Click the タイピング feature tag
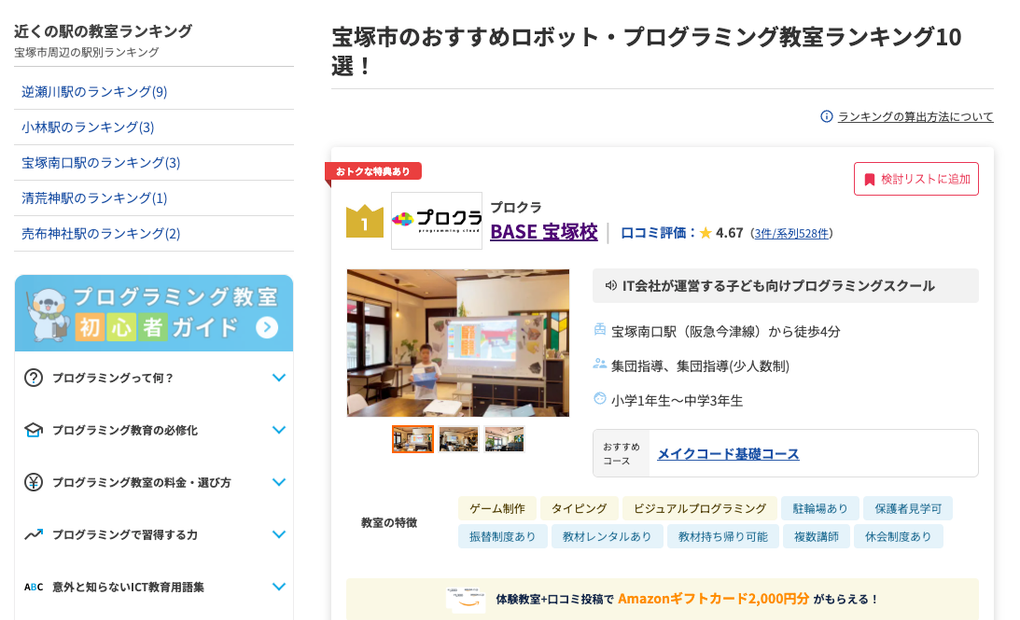Image resolution: width=1020 pixels, height=620 pixels. click(x=579, y=509)
